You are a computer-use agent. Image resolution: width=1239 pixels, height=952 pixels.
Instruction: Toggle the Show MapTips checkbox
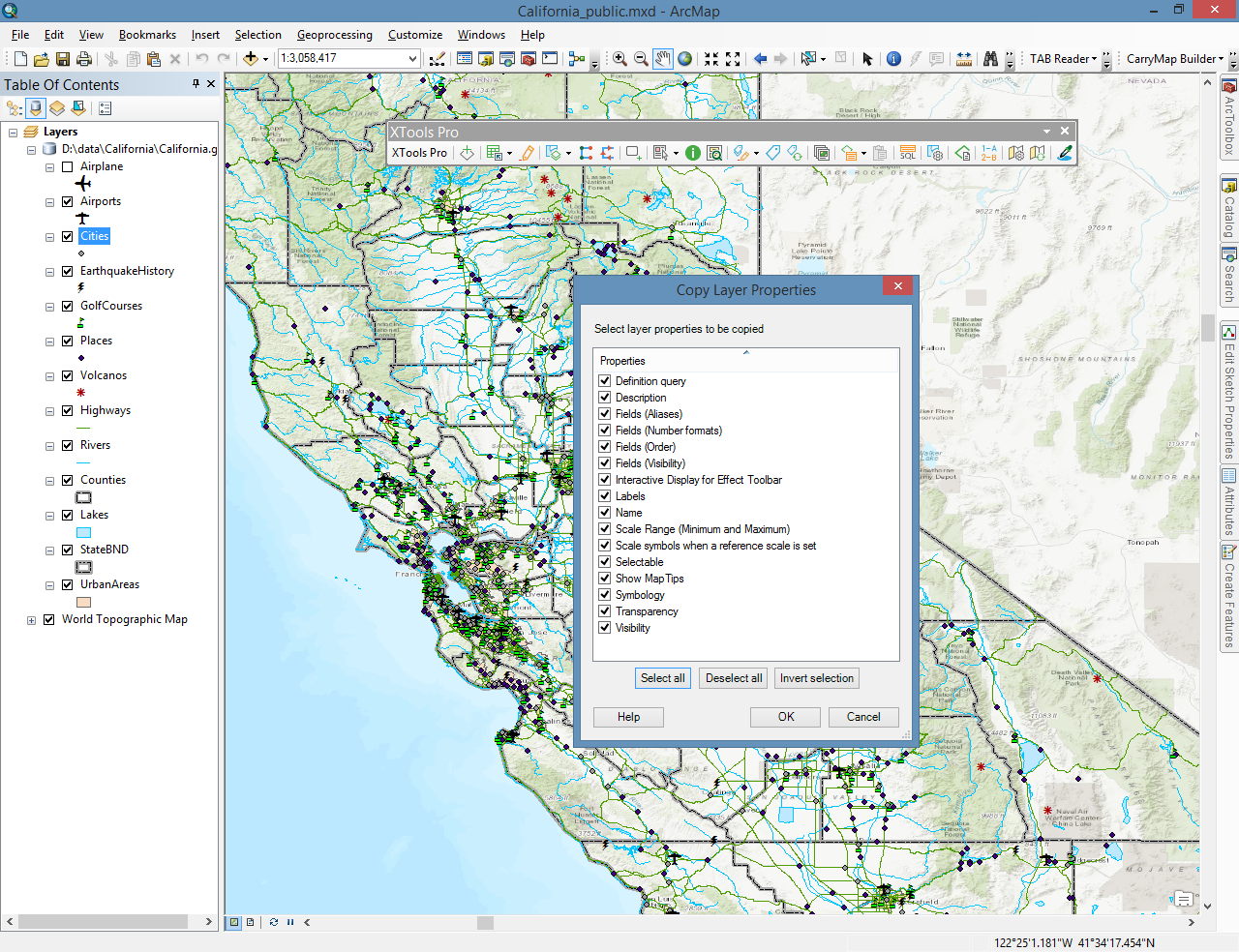604,579
